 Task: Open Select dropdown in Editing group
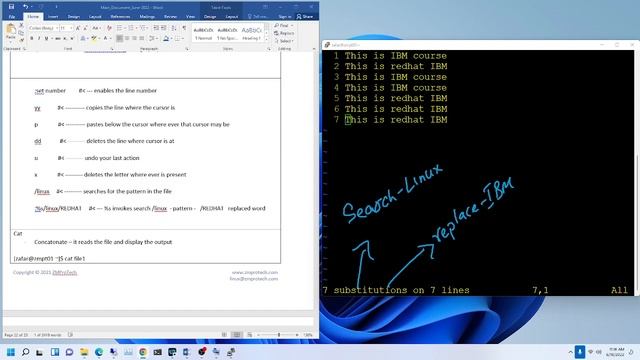click(284, 41)
